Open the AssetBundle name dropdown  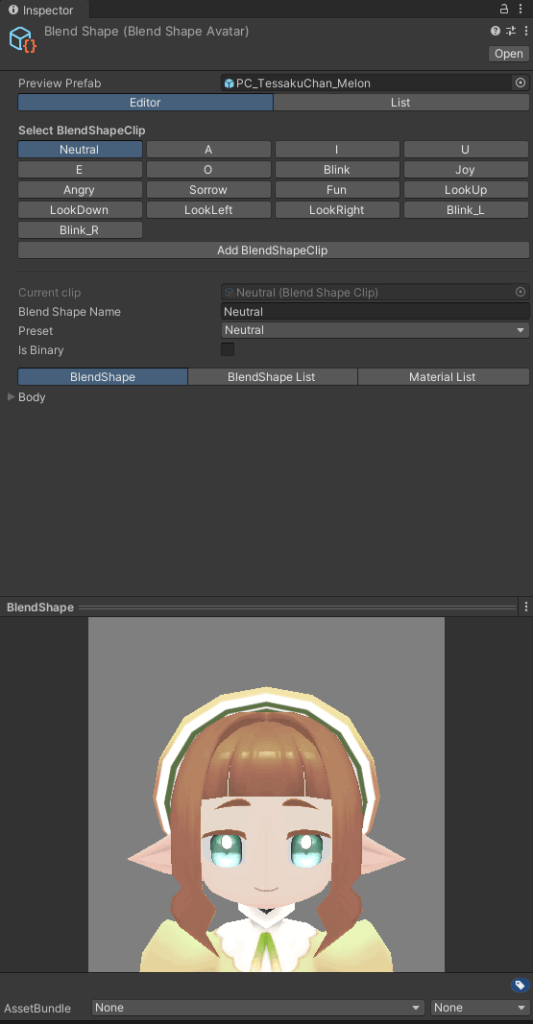tap(258, 1008)
